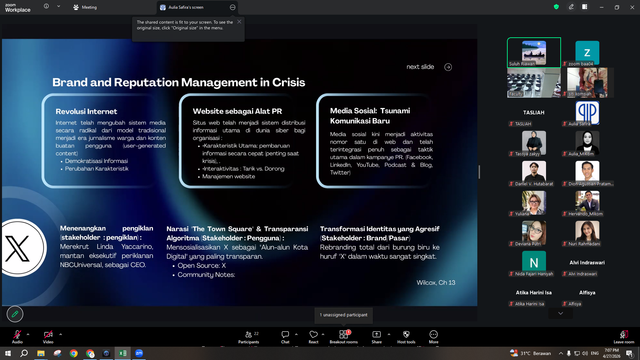Click the green annotate pencil button
The width and height of the screenshot is (640, 360).
click(x=15, y=314)
